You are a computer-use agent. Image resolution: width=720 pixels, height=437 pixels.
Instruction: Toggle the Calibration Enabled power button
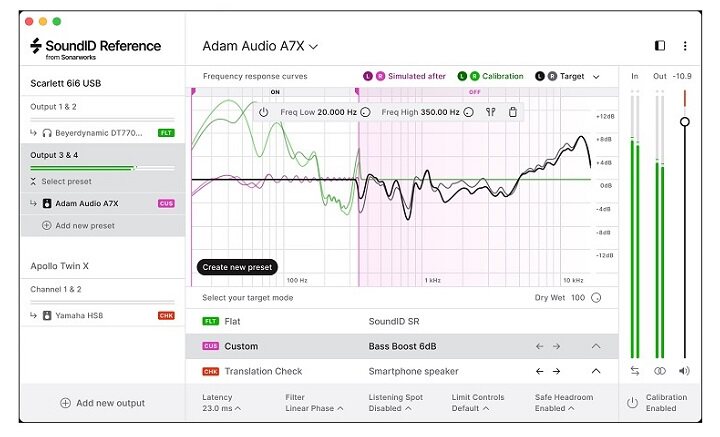point(632,403)
